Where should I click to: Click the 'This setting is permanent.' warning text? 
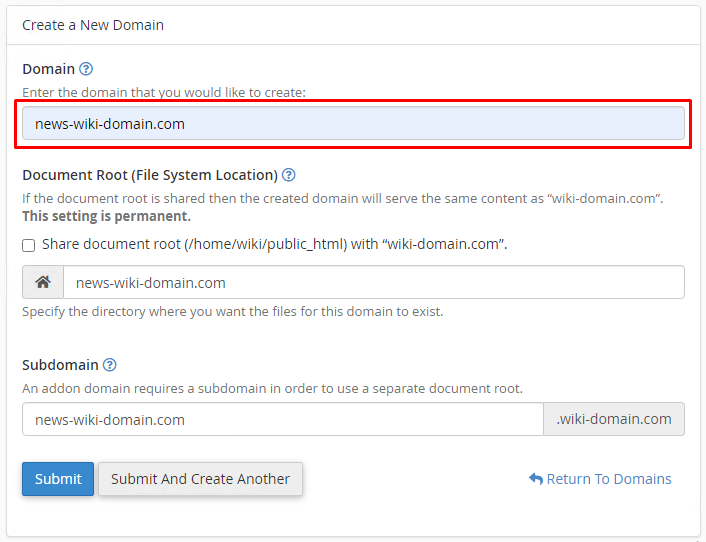[x=106, y=216]
